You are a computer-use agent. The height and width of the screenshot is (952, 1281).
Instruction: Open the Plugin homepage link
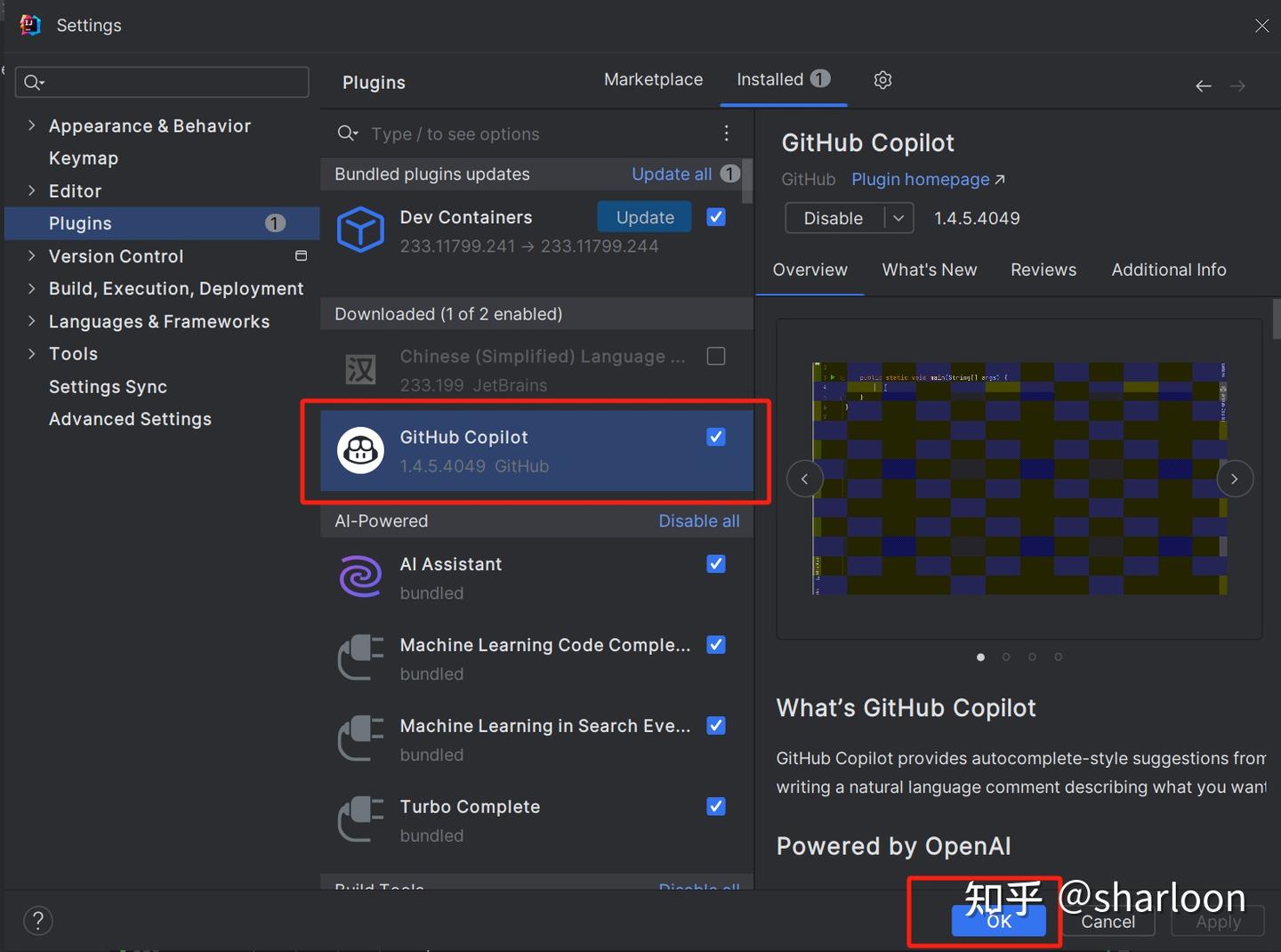pyautogui.click(x=920, y=179)
